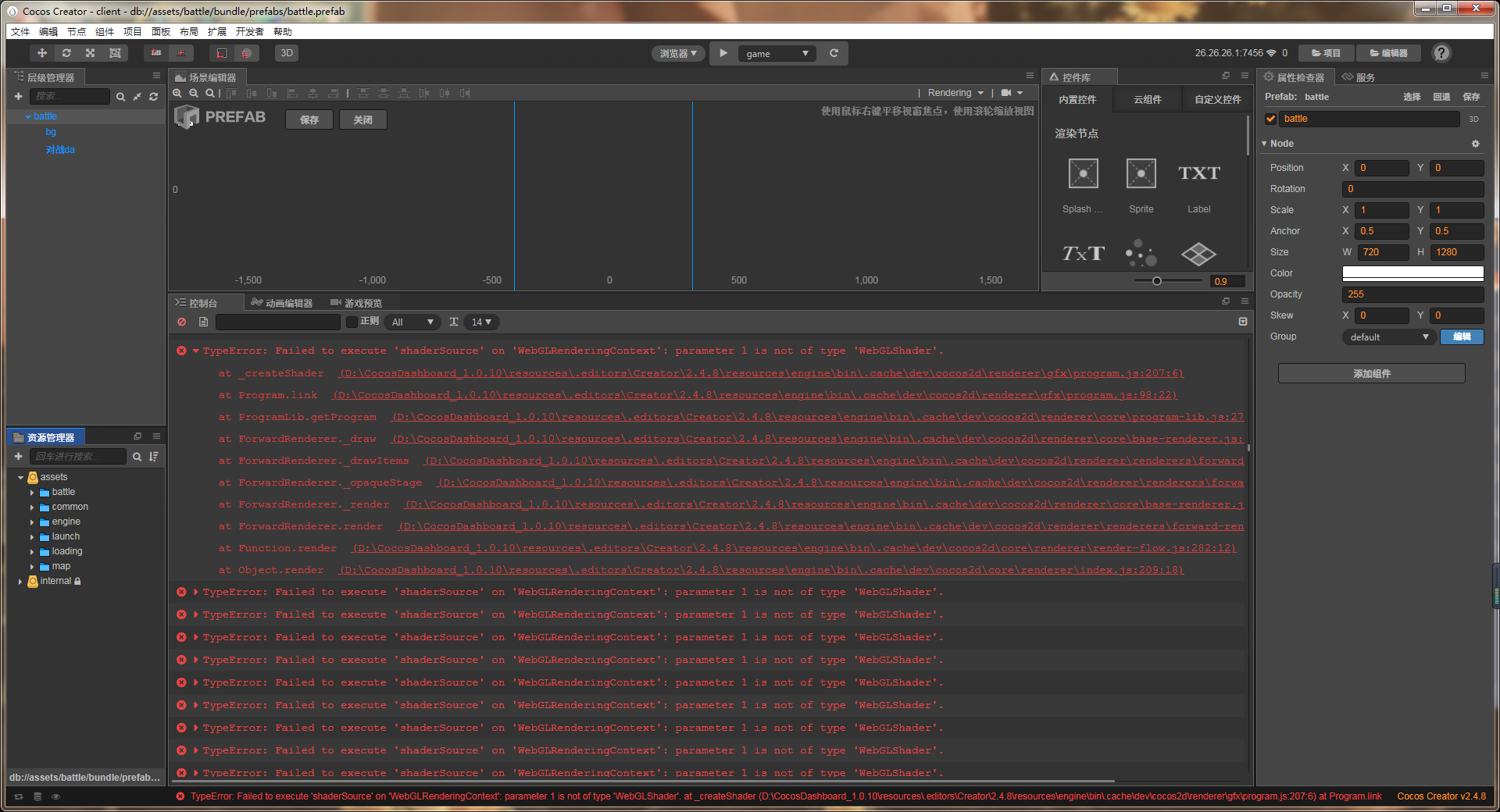Toggle the regex checkbox in console
This screenshot has height=812, width=1500.
pyautogui.click(x=352, y=322)
